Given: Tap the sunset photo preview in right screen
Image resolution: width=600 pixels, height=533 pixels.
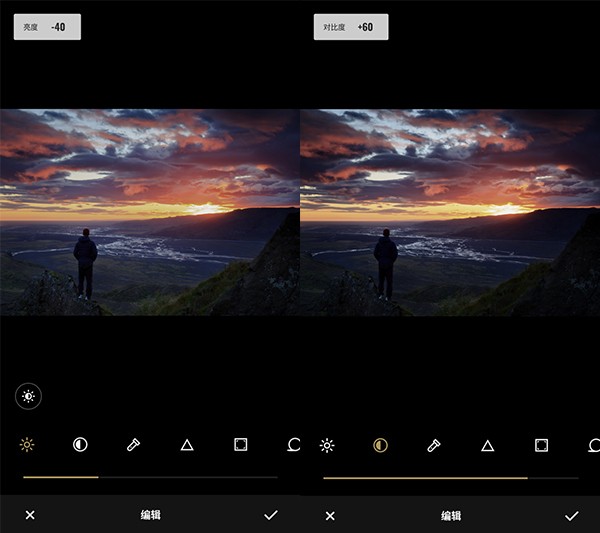Looking at the screenshot, I should click(x=450, y=212).
